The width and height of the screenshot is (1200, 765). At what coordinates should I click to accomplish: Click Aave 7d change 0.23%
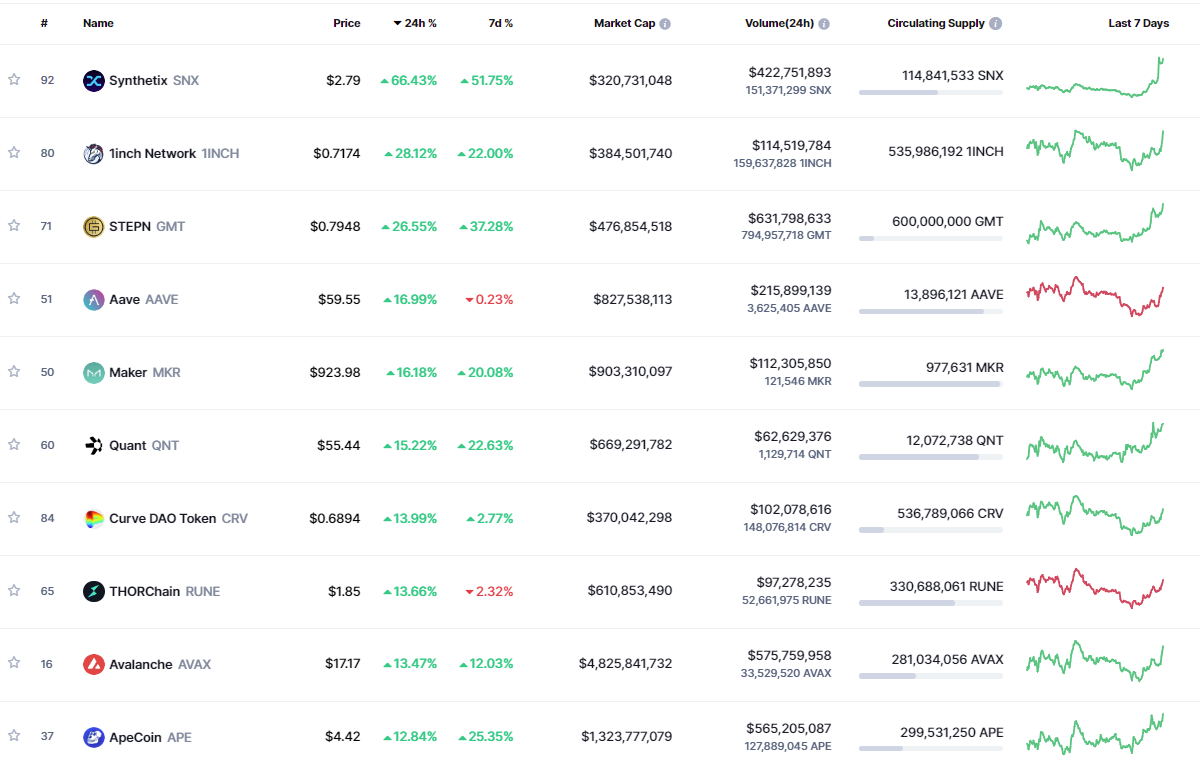pyautogui.click(x=489, y=299)
